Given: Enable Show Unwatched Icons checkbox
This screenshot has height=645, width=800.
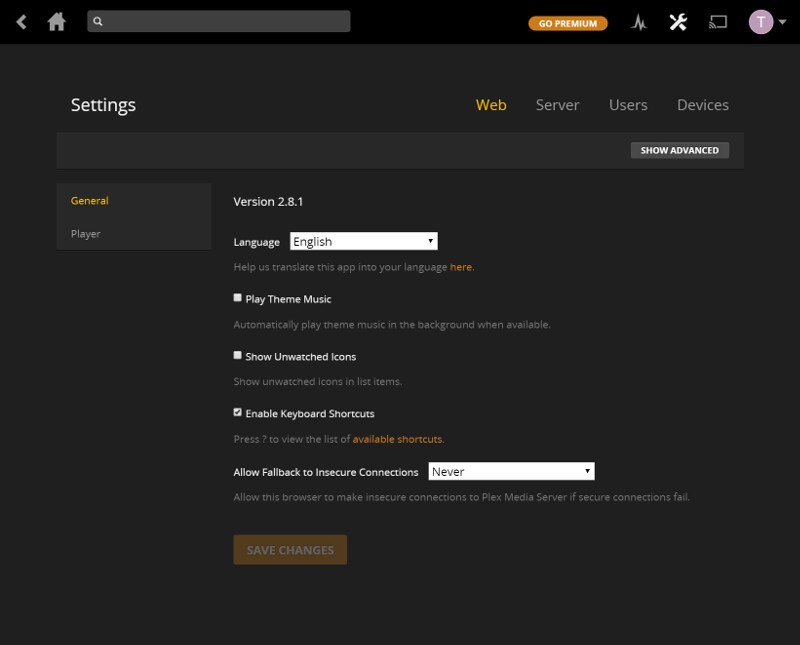Looking at the screenshot, I should (237, 355).
